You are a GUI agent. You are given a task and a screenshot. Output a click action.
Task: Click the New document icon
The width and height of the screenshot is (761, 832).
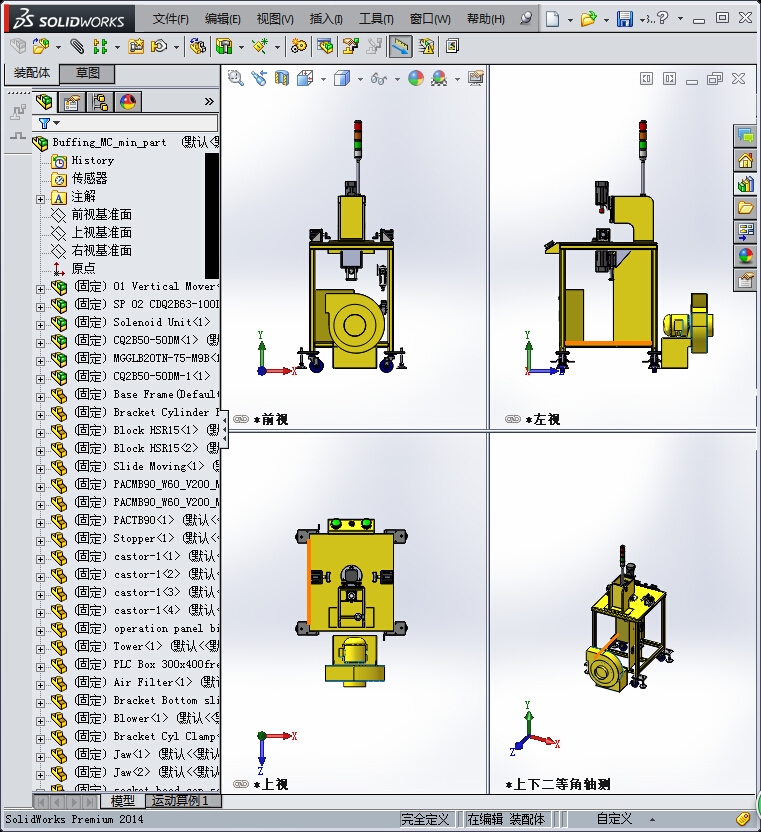click(552, 19)
